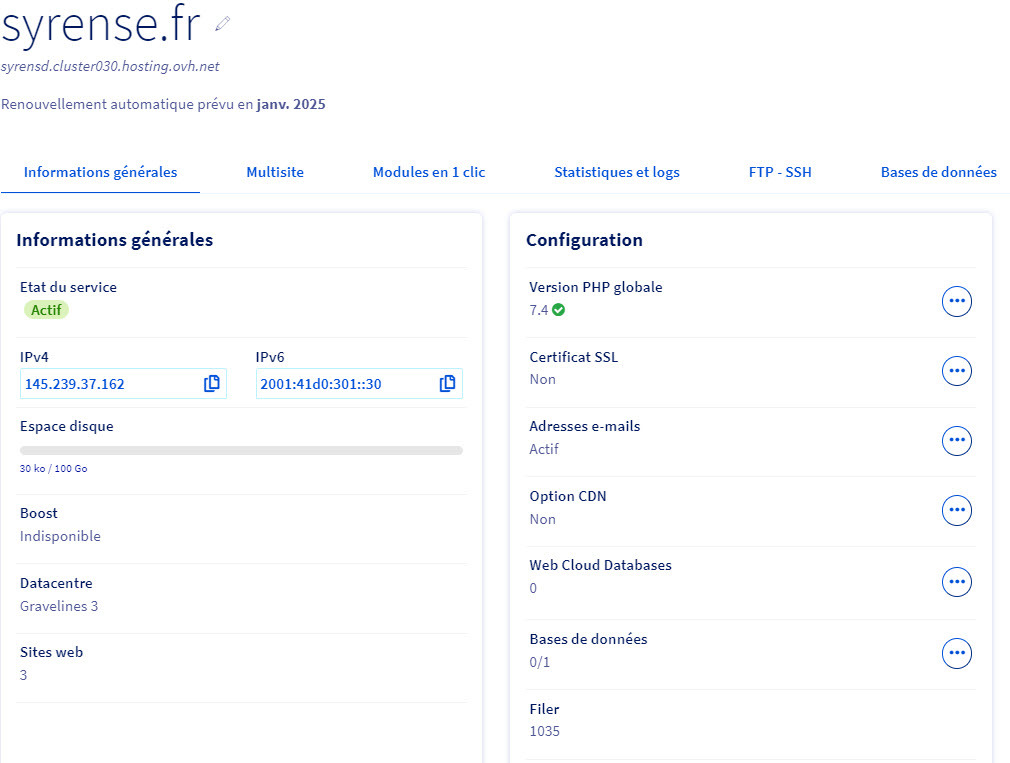This screenshot has height=763, width=1010.
Task: Select the Informations générales tab
Action: [x=100, y=172]
